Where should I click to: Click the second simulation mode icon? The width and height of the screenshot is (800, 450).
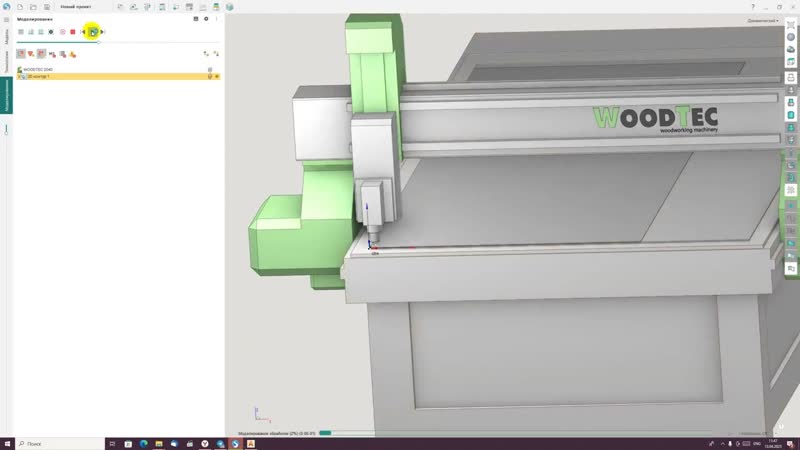pos(31,32)
